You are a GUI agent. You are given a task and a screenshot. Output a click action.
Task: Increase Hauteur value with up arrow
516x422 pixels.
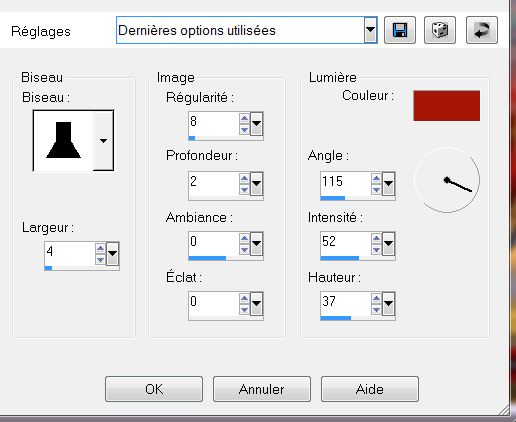(376, 299)
